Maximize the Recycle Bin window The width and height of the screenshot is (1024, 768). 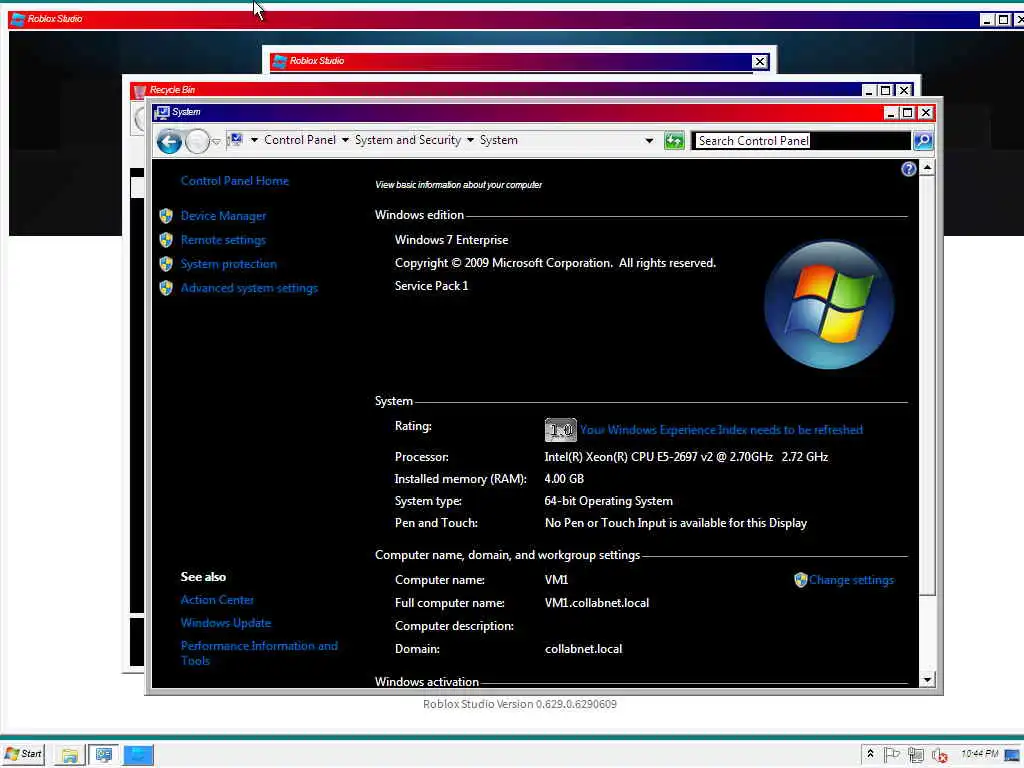[886, 90]
